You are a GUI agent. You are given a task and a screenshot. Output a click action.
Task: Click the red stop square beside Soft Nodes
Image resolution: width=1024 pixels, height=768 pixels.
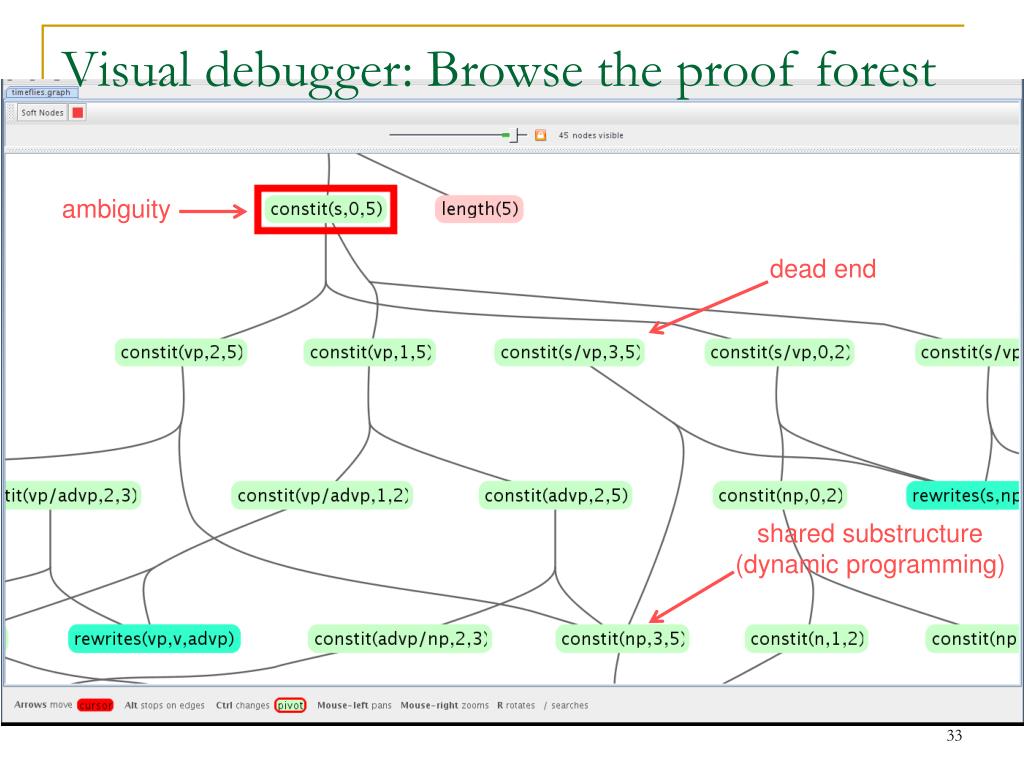click(x=78, y=112)
